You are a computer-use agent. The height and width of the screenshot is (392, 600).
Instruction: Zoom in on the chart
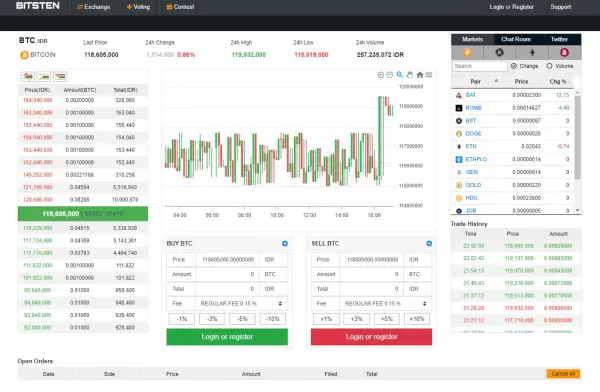(380, 75)
